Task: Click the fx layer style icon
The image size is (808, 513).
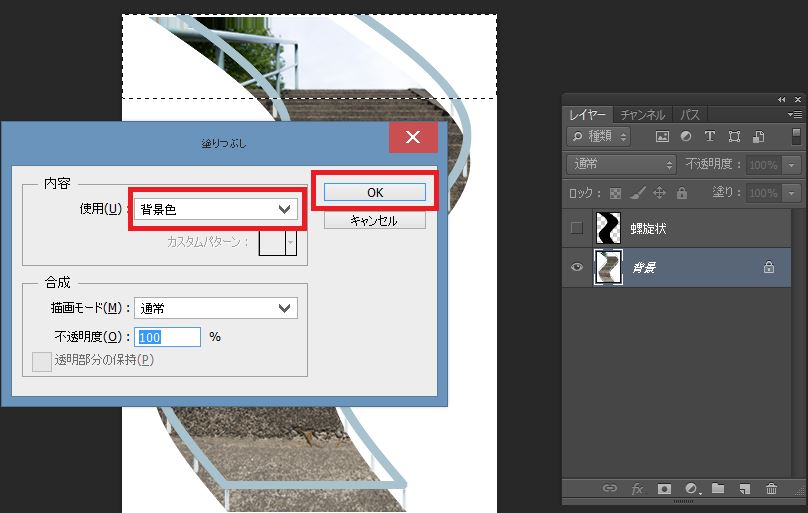Action: [637, 489]
